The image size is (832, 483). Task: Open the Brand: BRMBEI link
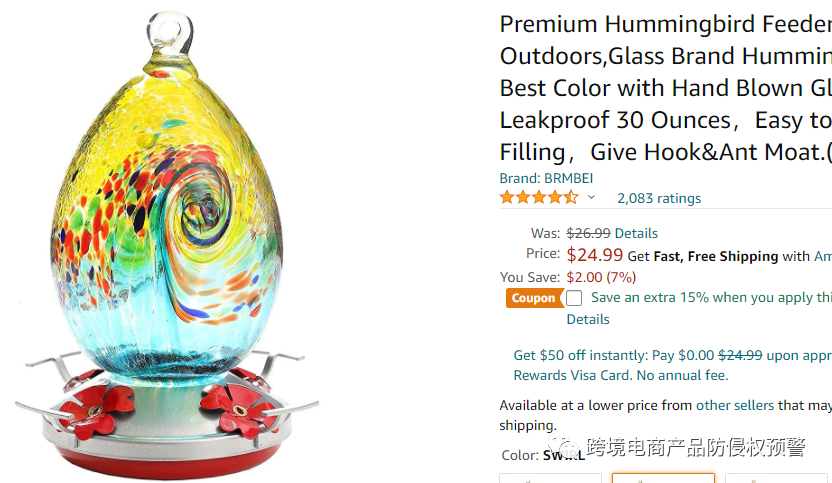tap(546, 178)
